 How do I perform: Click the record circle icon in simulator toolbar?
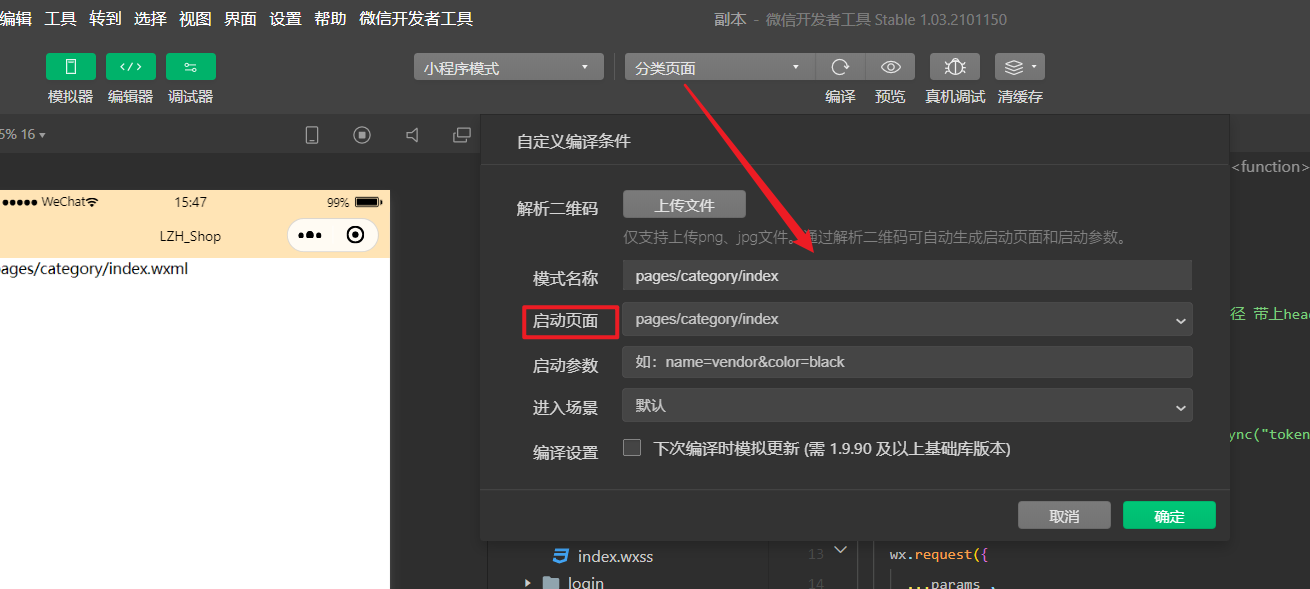(362, 135)
